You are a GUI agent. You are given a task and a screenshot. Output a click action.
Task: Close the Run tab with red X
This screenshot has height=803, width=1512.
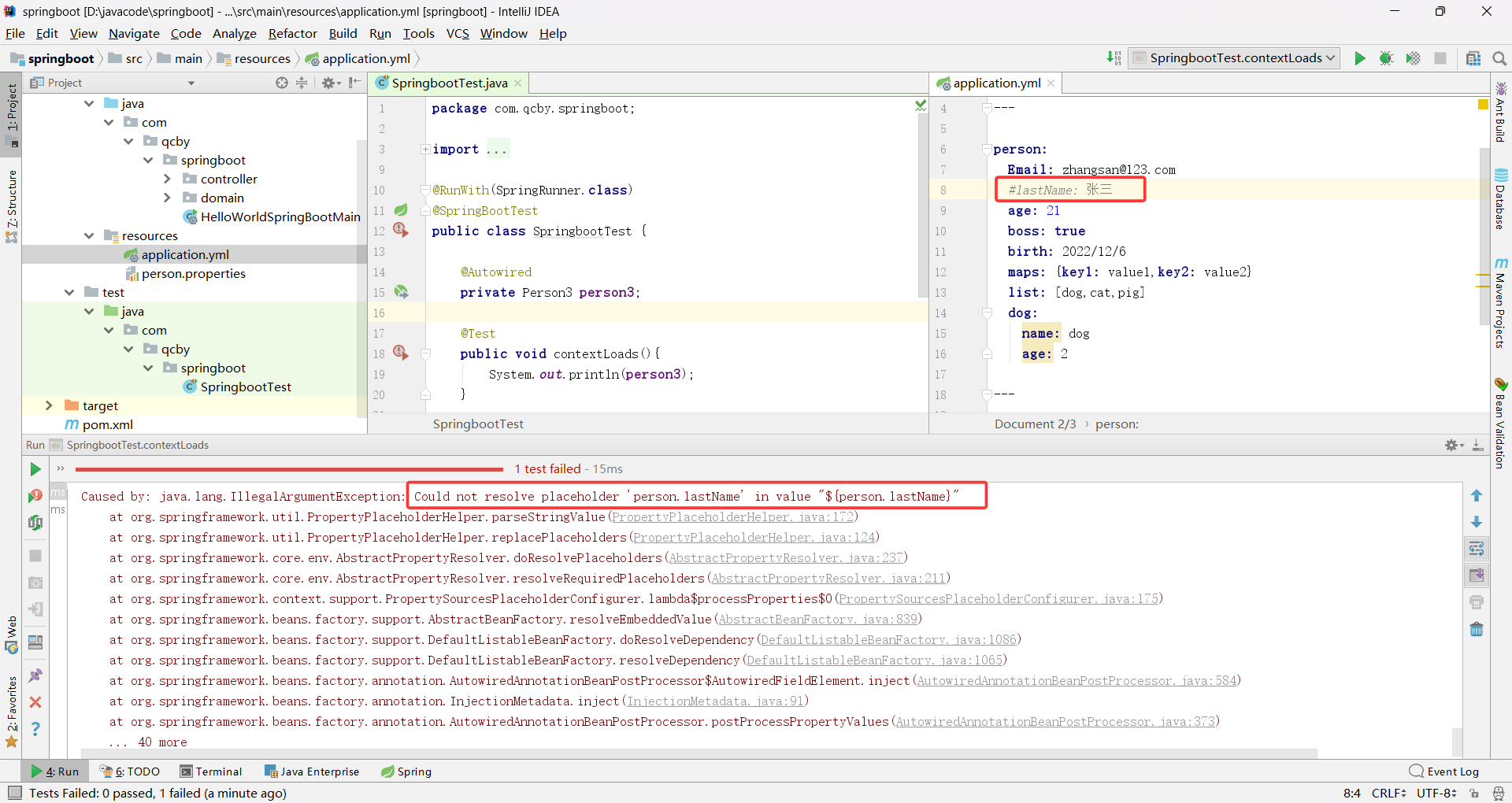click(35, 702)
